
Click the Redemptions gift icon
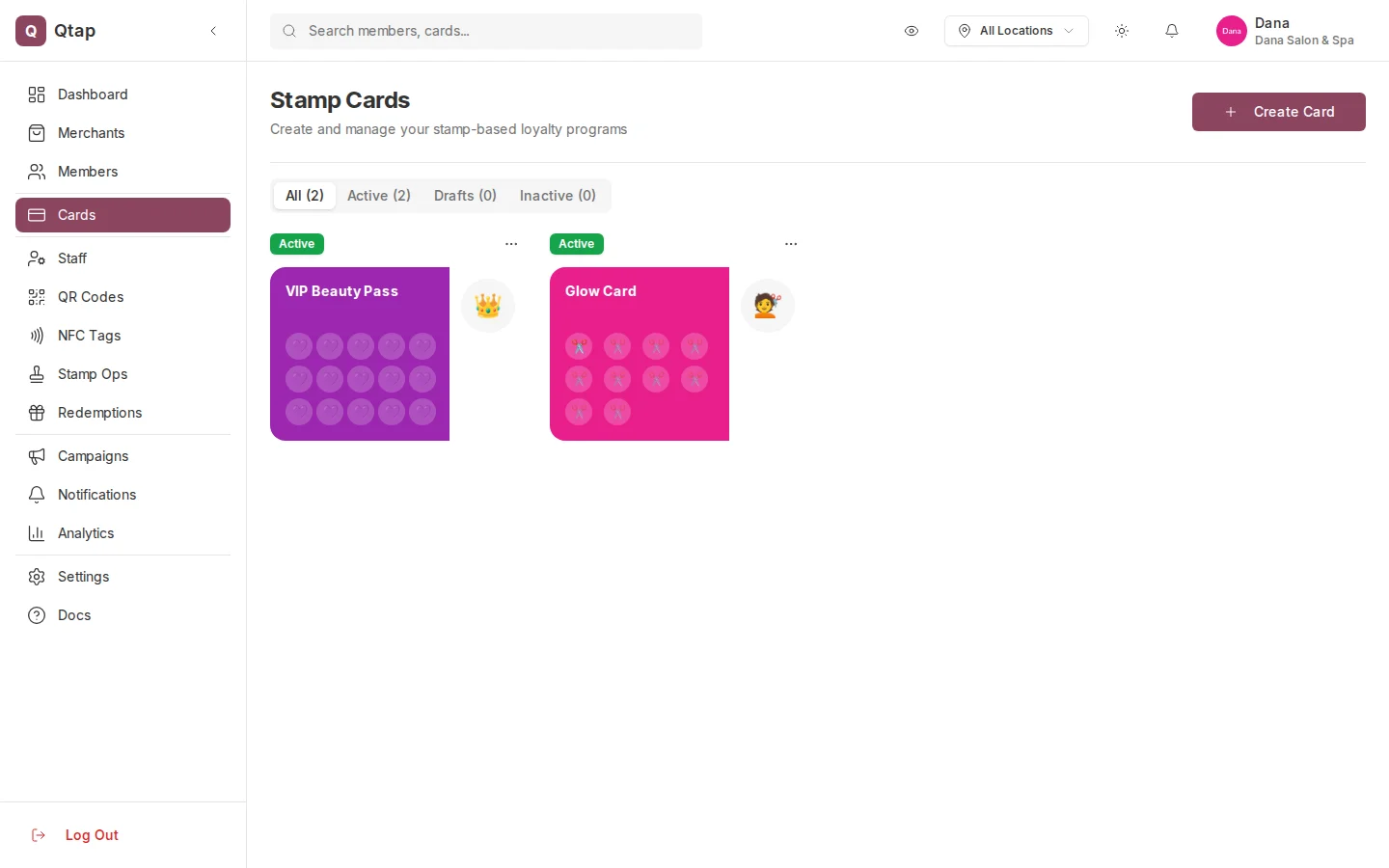pyautogui.click(x=37, y=413)
